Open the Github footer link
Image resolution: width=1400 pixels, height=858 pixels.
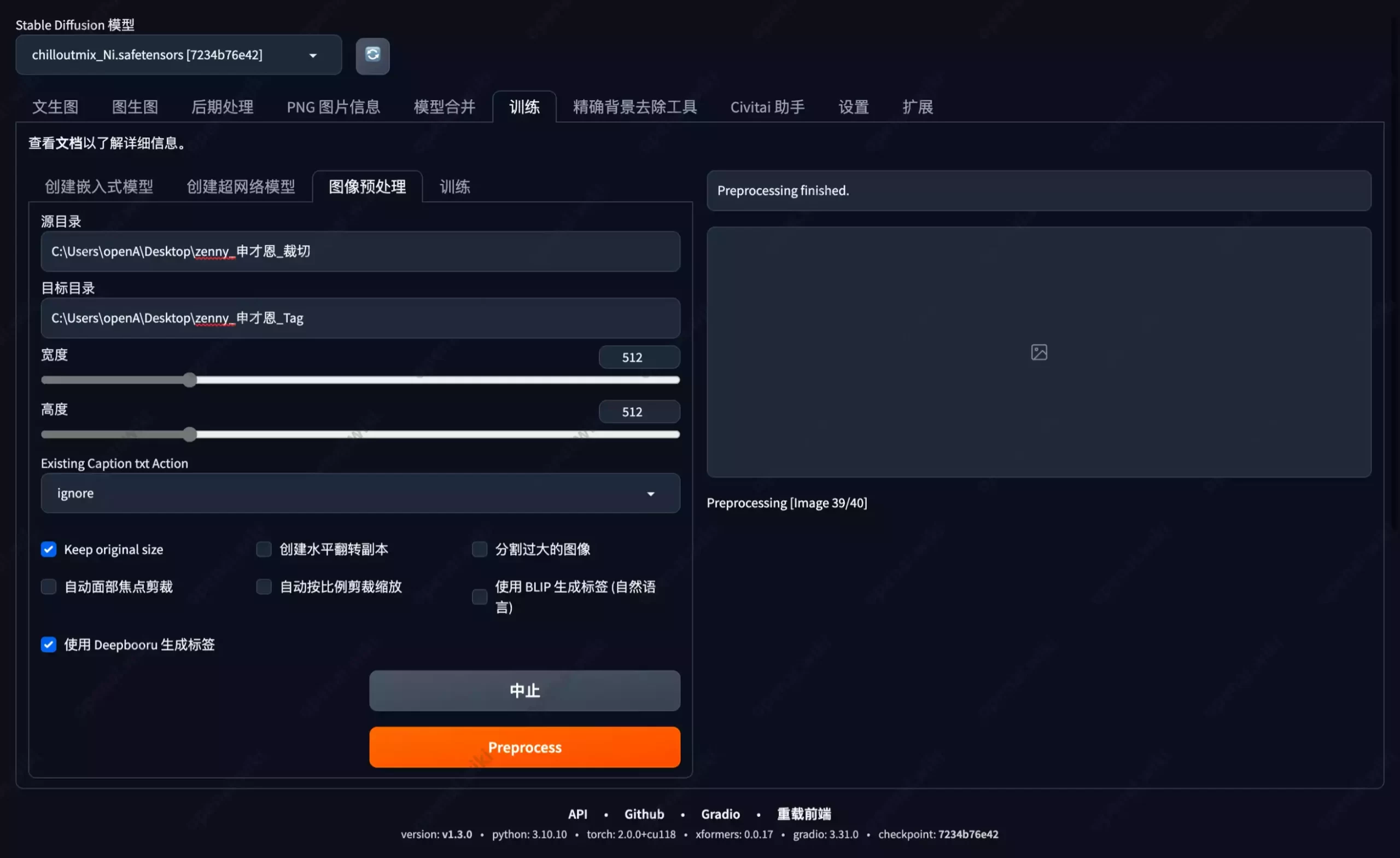click(x=644, y=814)
